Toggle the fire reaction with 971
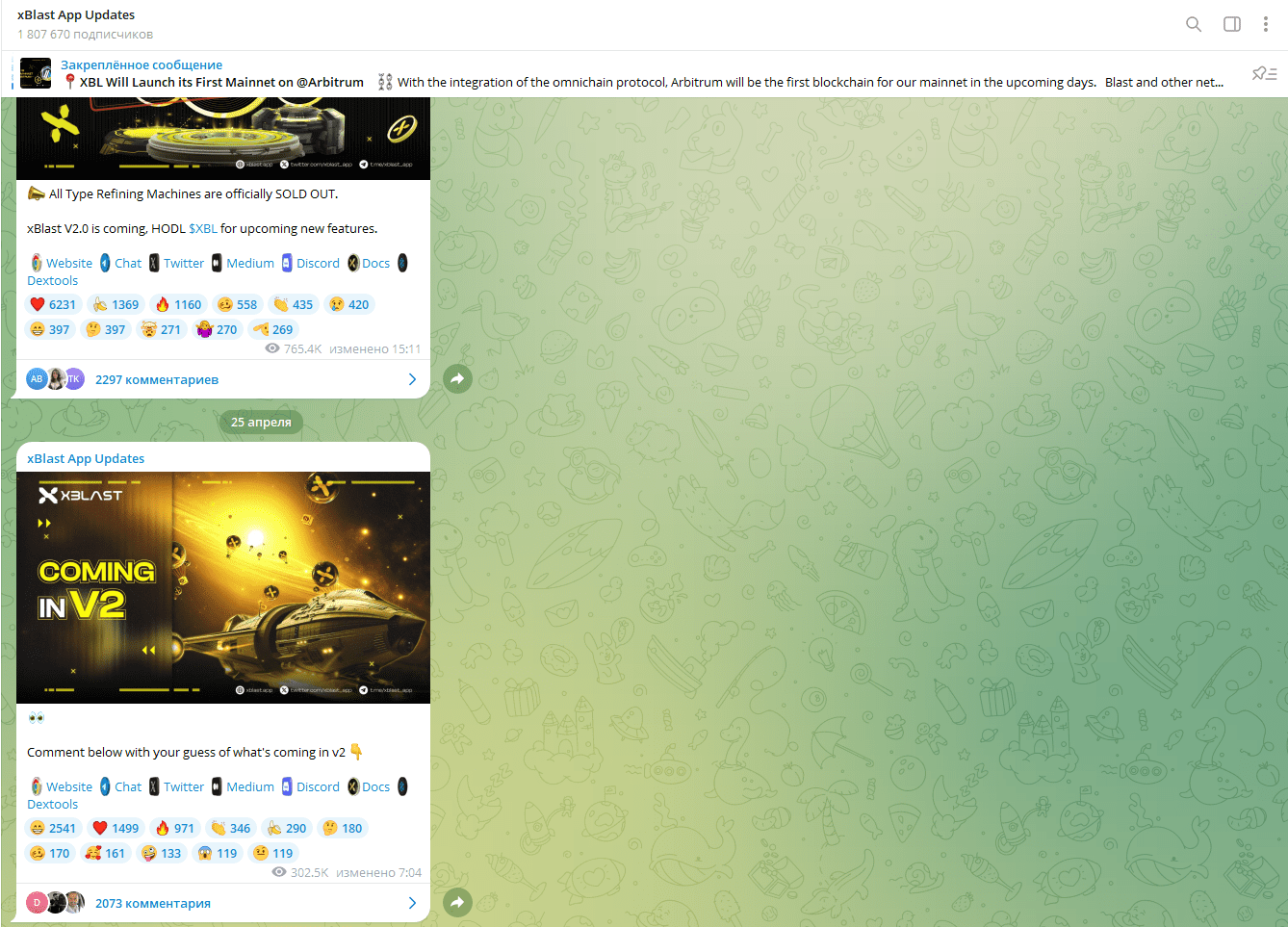This screenshot has height=927, width=1288. pos(175,828)
